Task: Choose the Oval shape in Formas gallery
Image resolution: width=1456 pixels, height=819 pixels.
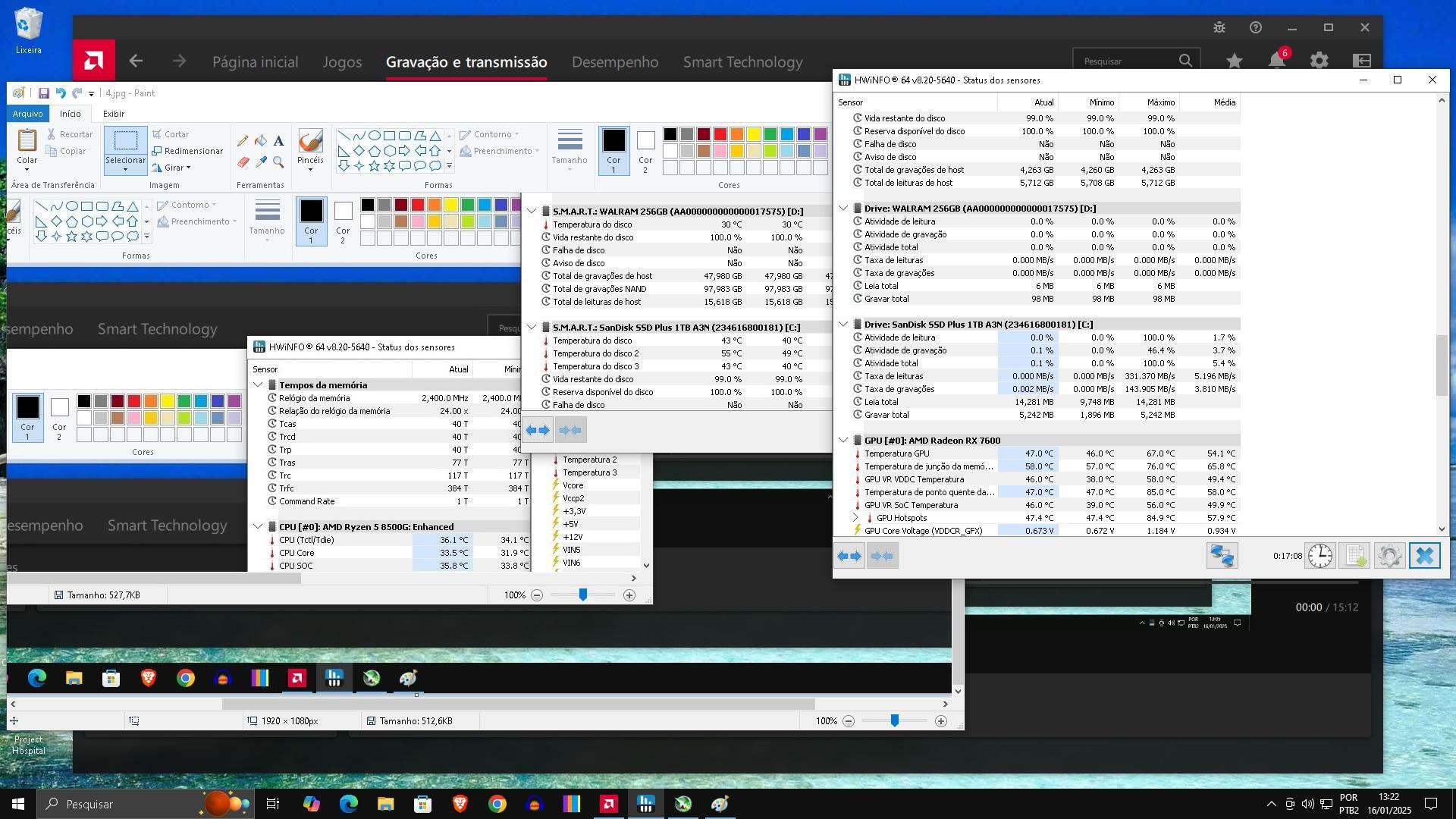Action: 374,136
